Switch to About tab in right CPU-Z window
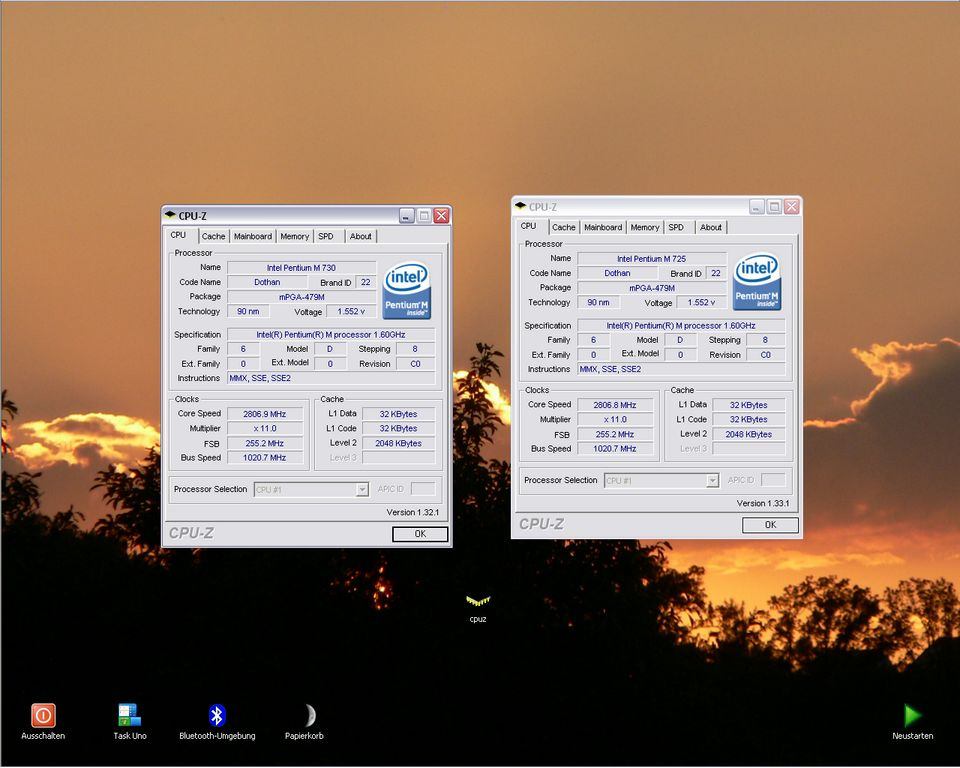Image resolution: width=960 pixels, height=768 pixels. pos(711,227)
